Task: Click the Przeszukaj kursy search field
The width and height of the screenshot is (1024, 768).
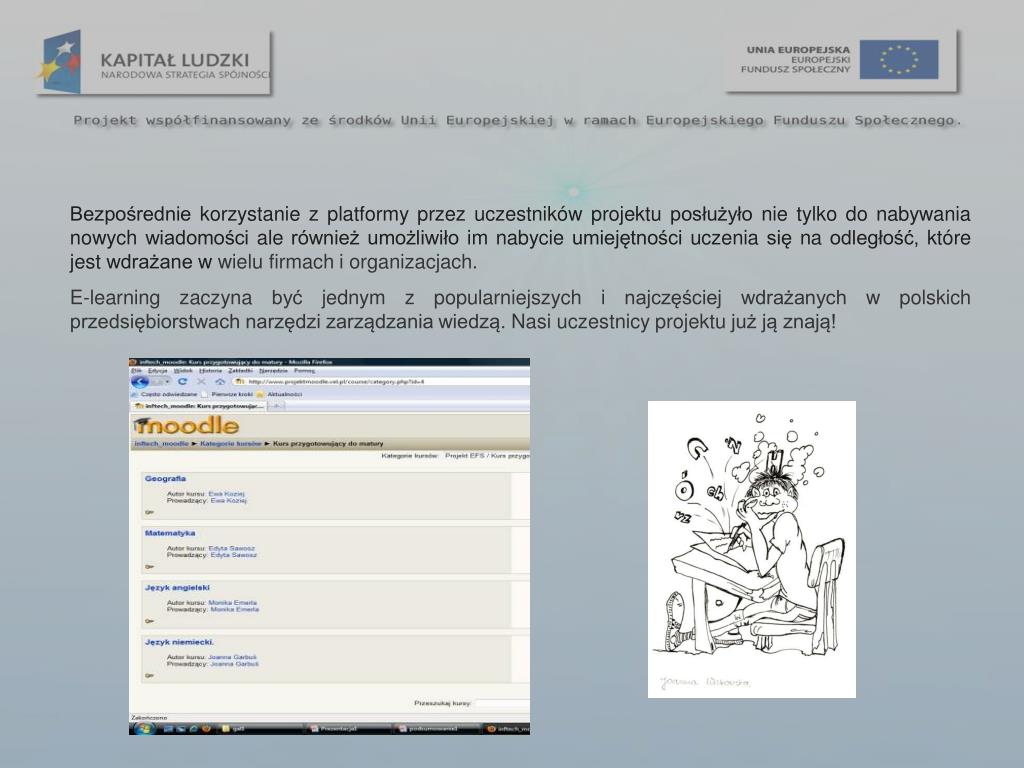Action: tap(502, 703)
